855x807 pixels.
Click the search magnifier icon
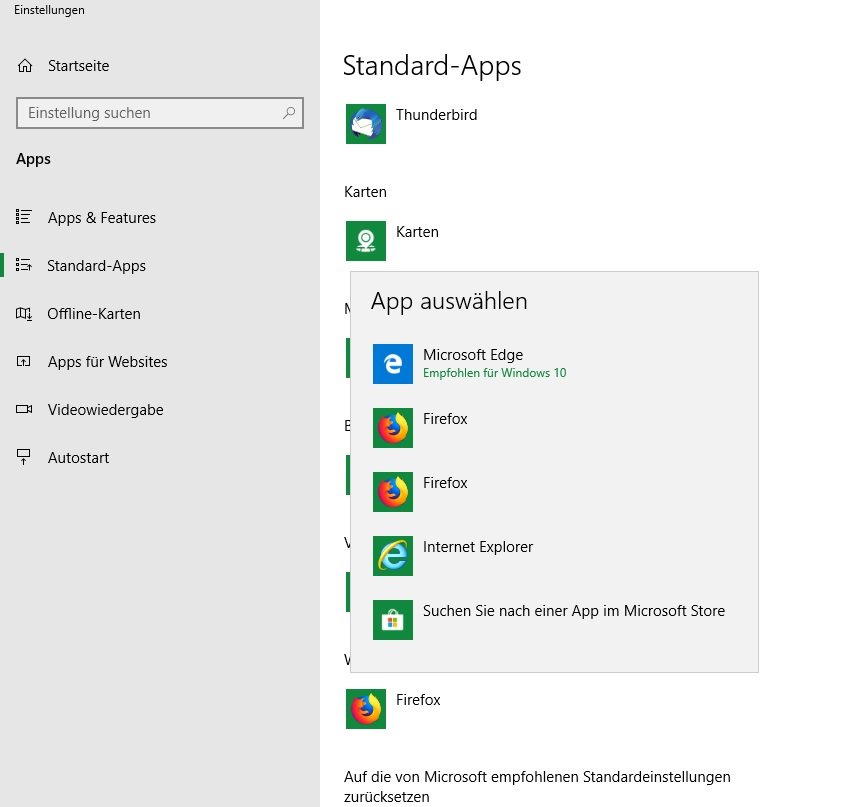289,113
